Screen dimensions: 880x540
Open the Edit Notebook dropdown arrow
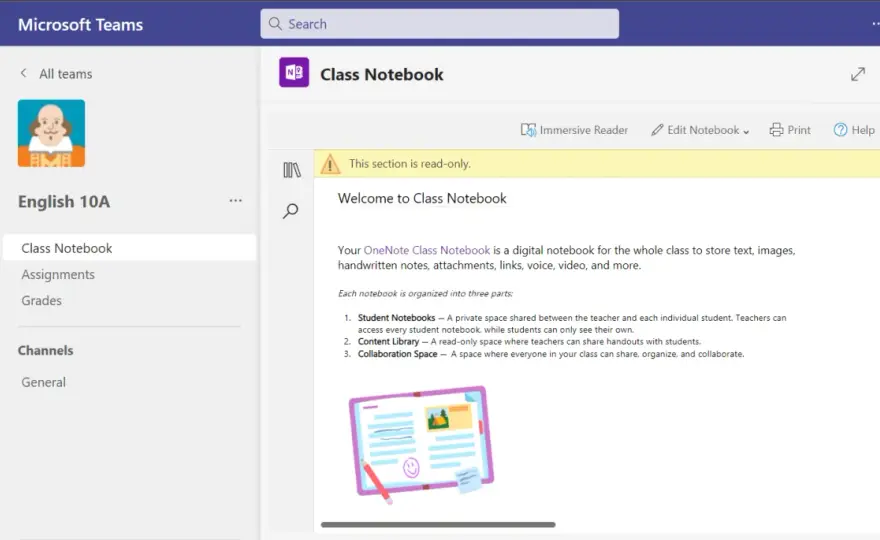coord(746,132)
